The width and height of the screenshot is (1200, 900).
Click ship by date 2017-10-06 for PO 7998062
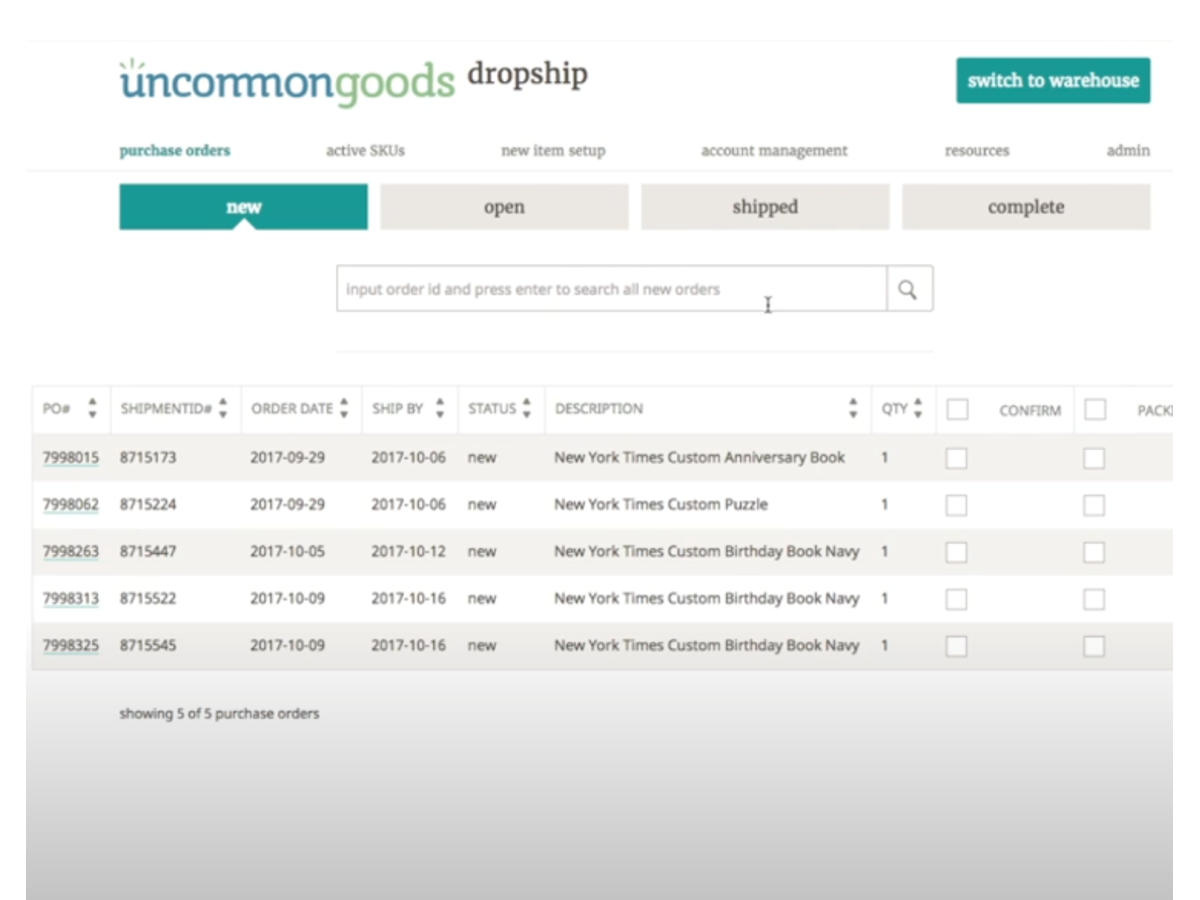(x=409, y=505)
